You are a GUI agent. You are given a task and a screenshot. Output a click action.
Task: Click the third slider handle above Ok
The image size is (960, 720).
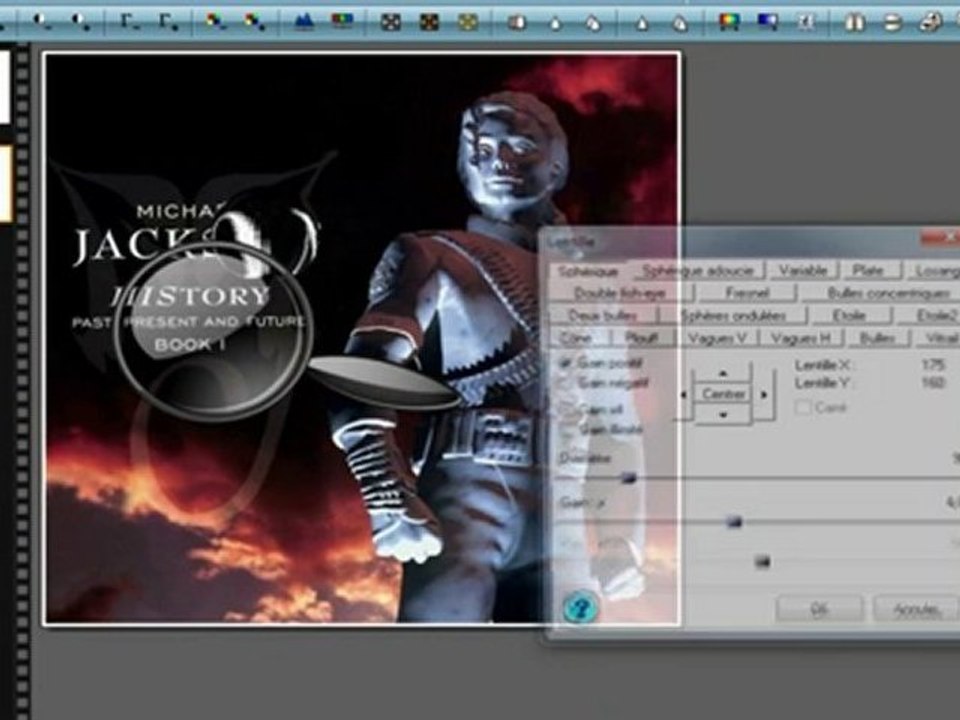coord(762,561)
